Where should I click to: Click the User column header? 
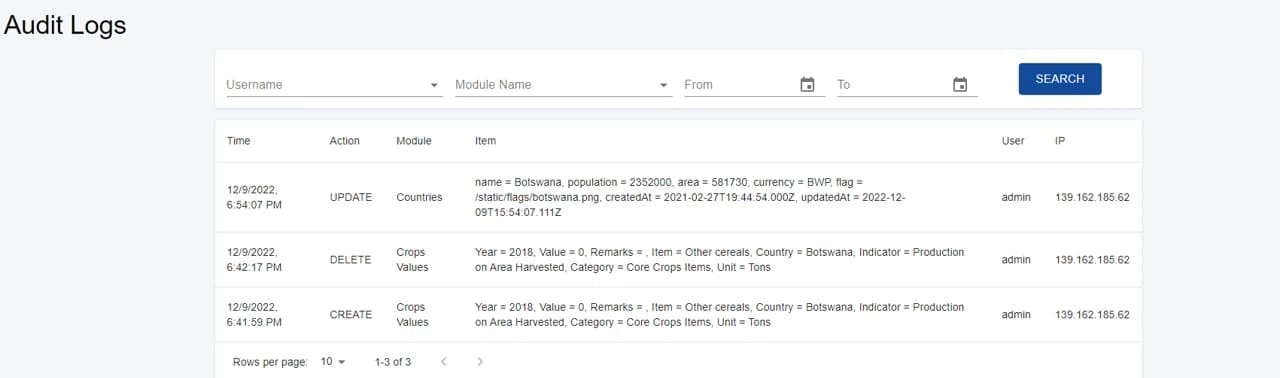point(1013,141)
